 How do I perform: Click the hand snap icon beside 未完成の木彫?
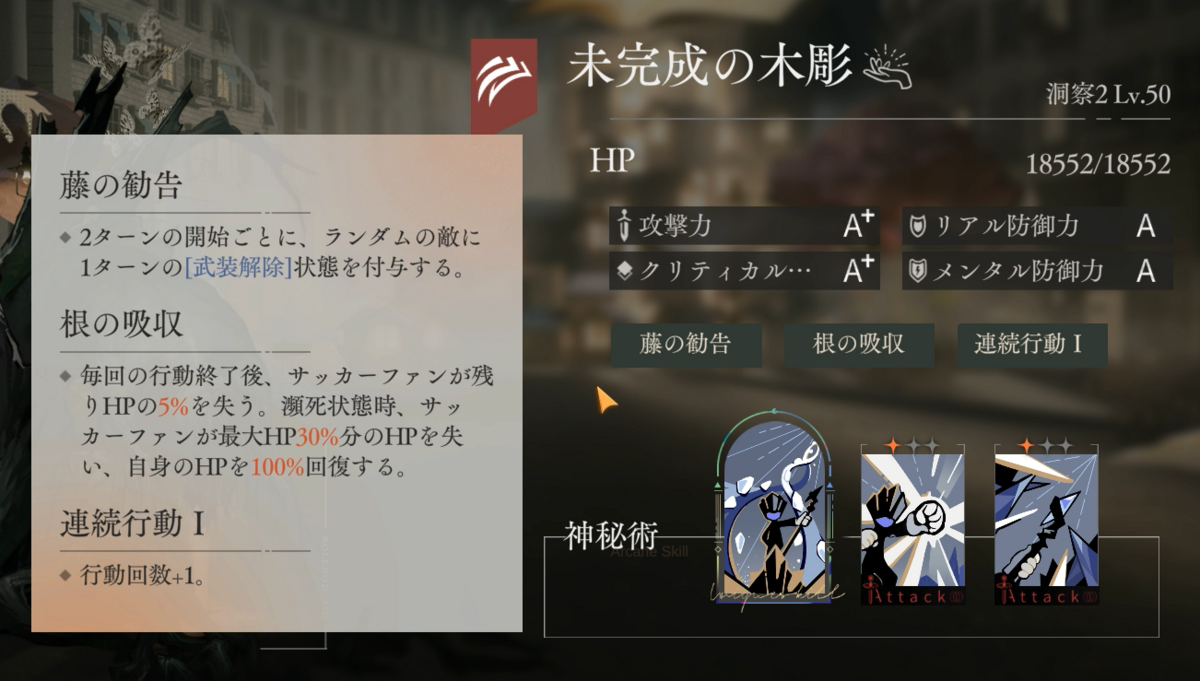pos(887,69)
